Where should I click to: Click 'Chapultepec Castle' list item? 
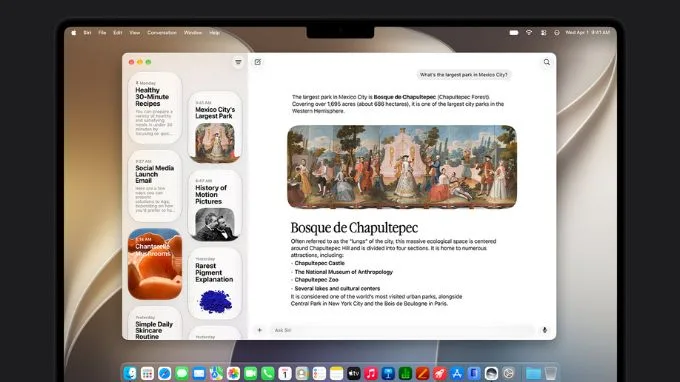click(320, 263)
